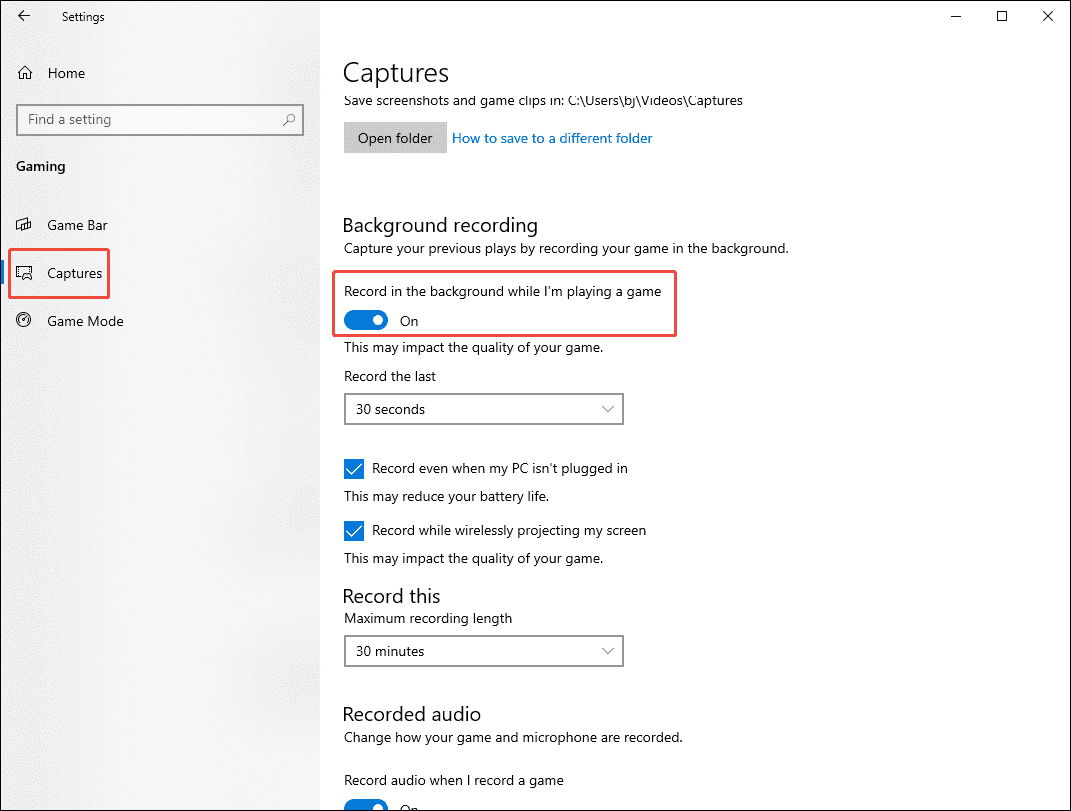Toggle Record audio when I record a game
The width and height of the screenshot is (1071, 811).
pyautogui.click(x=366, y=805)
